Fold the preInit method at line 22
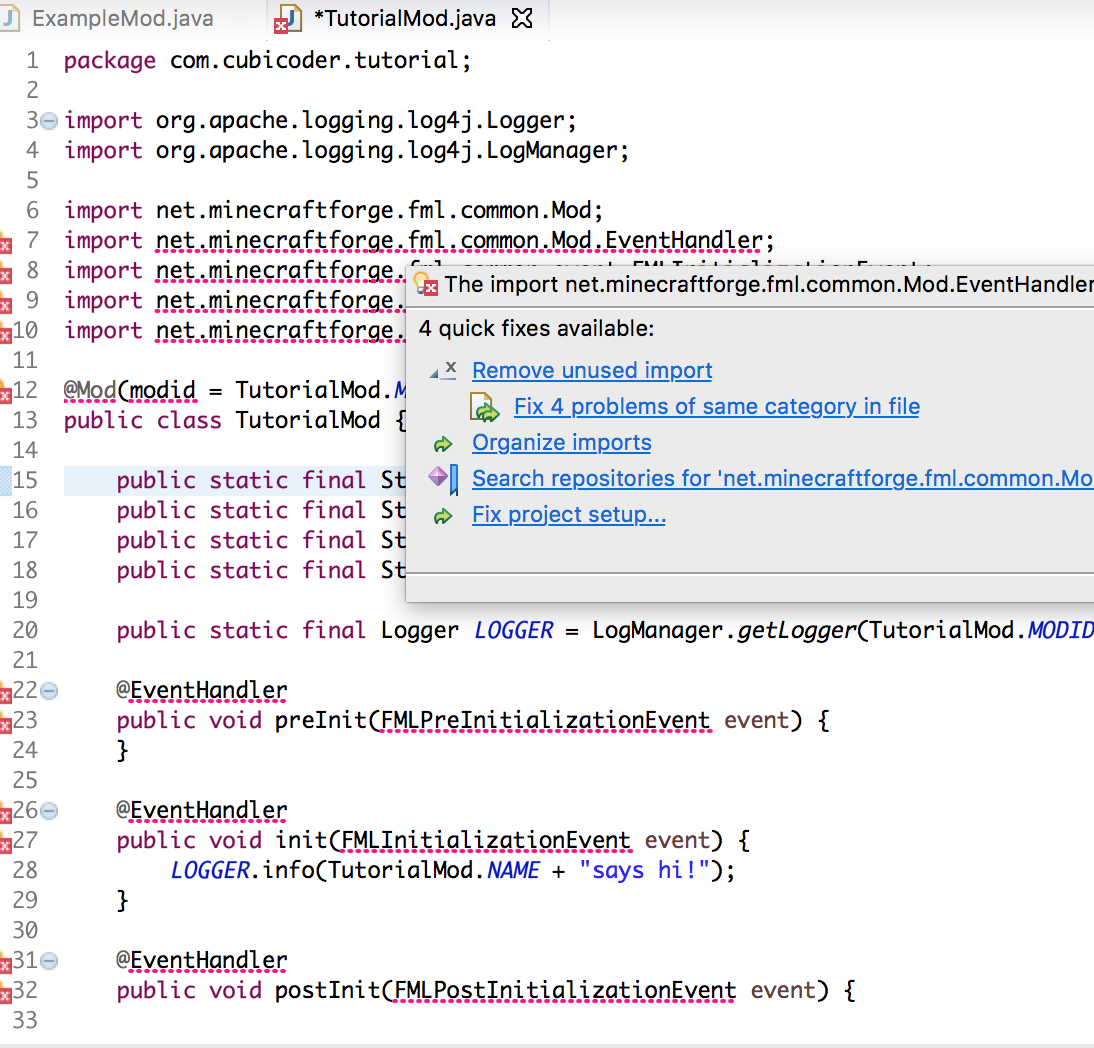The width and height of the screenshot is (1094, 1048). click(x=49, y=691)
